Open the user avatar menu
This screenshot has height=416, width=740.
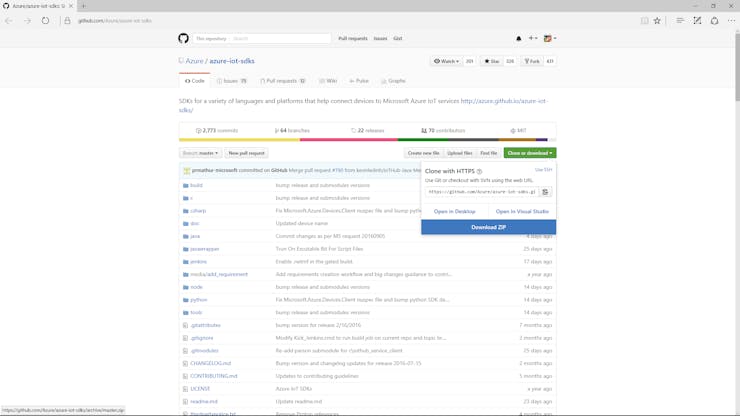pyautogui.click(x=549, y=38)
